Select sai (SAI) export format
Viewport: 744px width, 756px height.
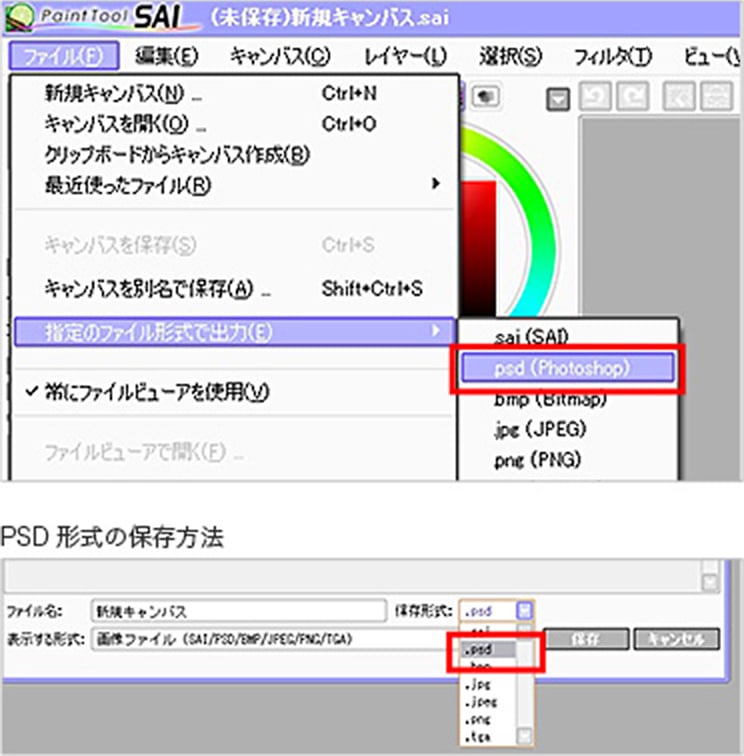coord(568,336)
